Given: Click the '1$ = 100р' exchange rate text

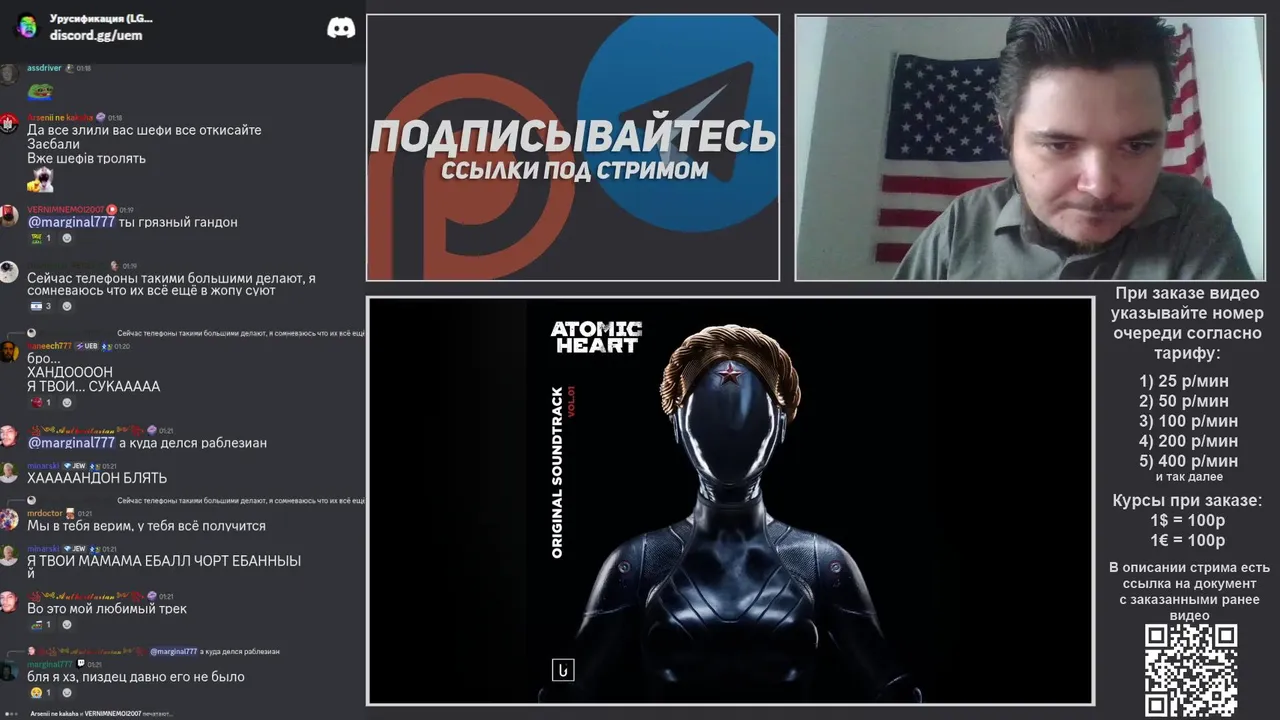Looking at the screenshot, I should (1187, 521).
